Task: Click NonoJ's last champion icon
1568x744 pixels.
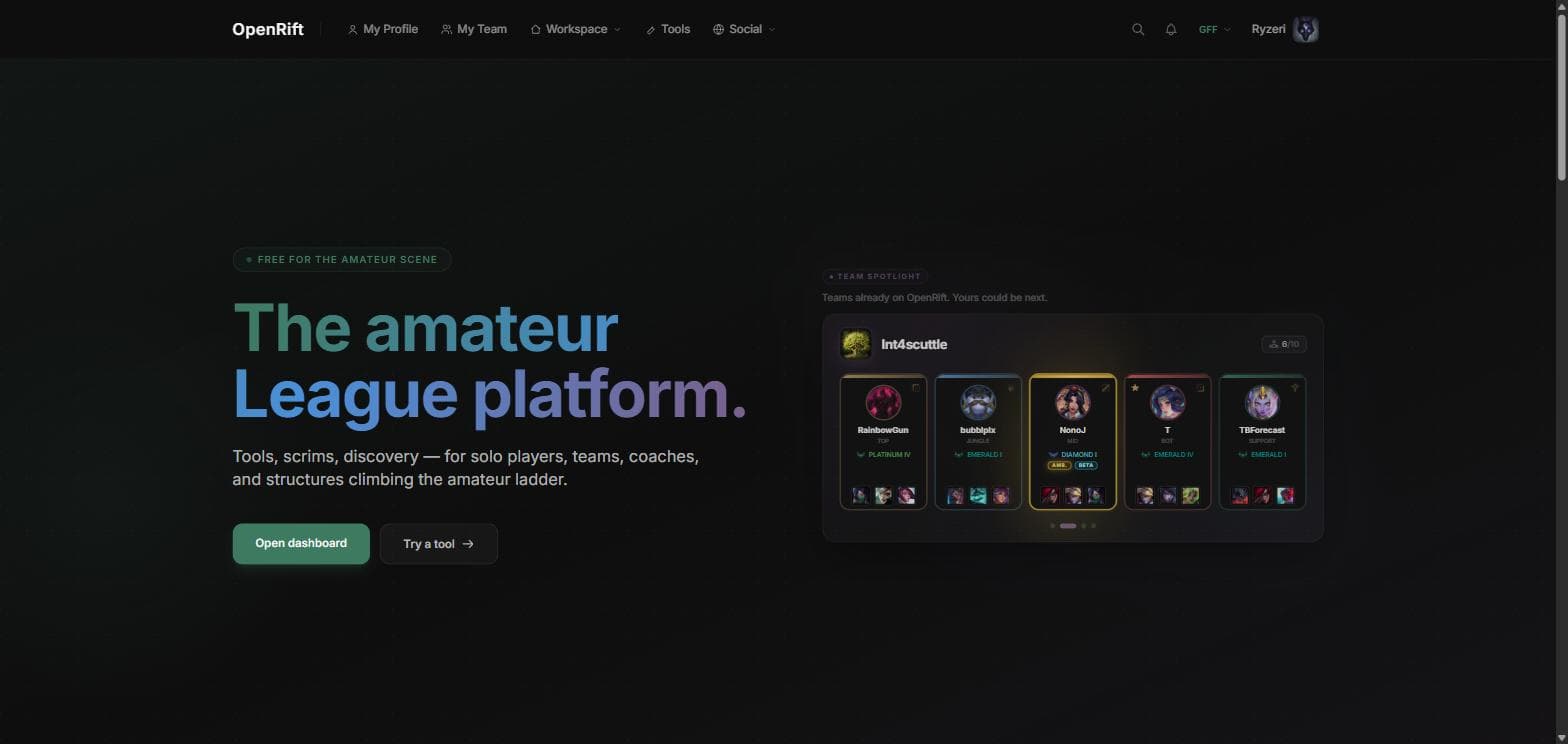Action: pyautogui.click(x=1096, y=496)
